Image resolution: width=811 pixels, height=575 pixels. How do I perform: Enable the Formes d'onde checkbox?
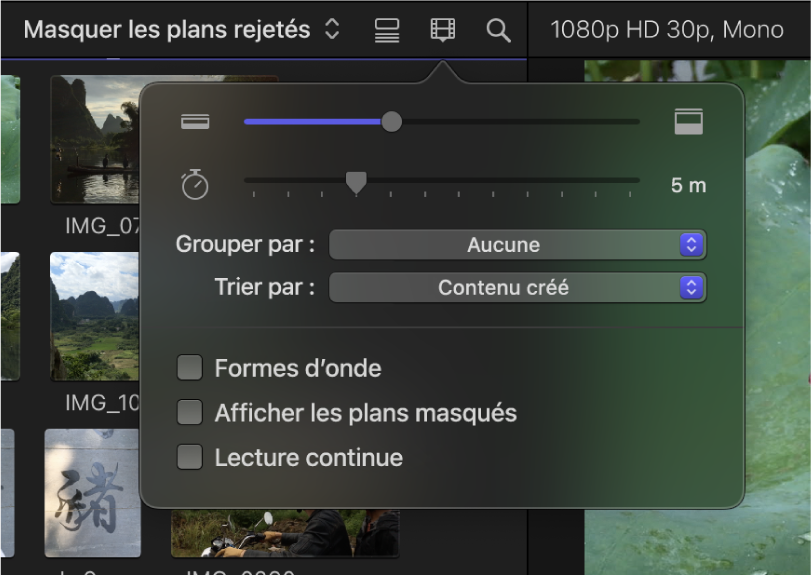click(x=190, y=368)
